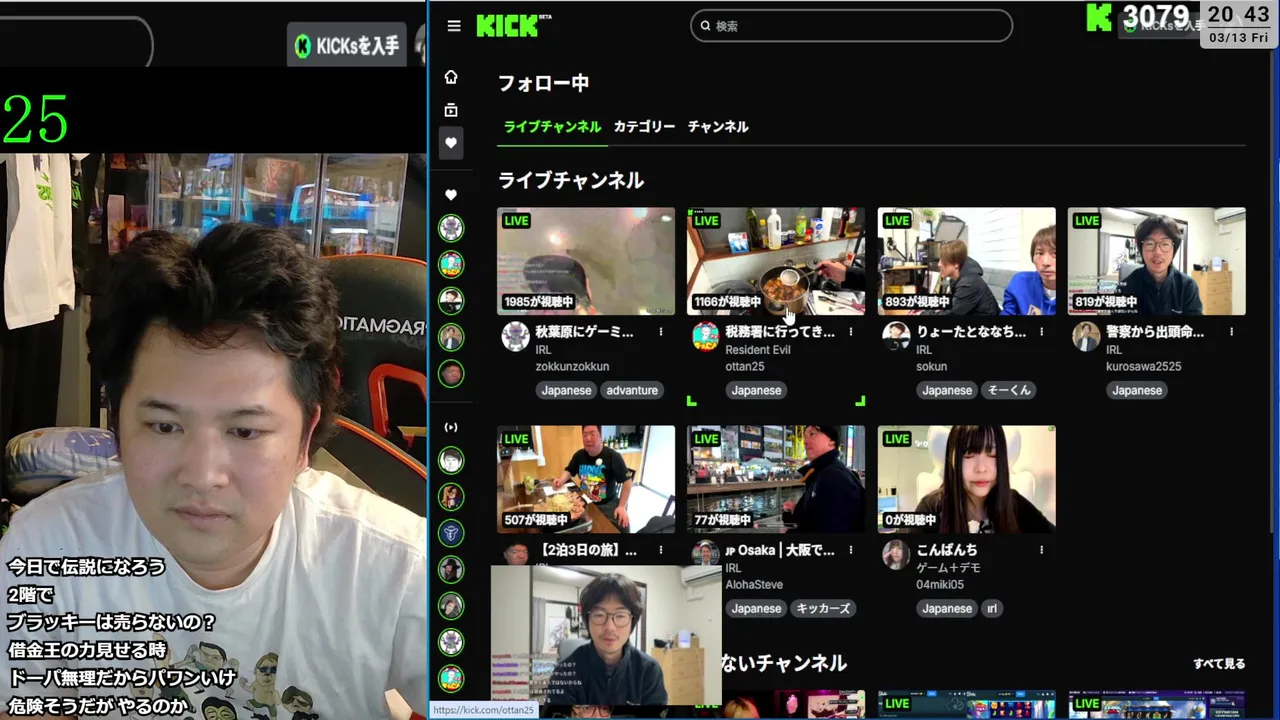This screenshot has height=720, width=1280.
Task: Open options menu for Osaka stream
Action: coord(851,550)
